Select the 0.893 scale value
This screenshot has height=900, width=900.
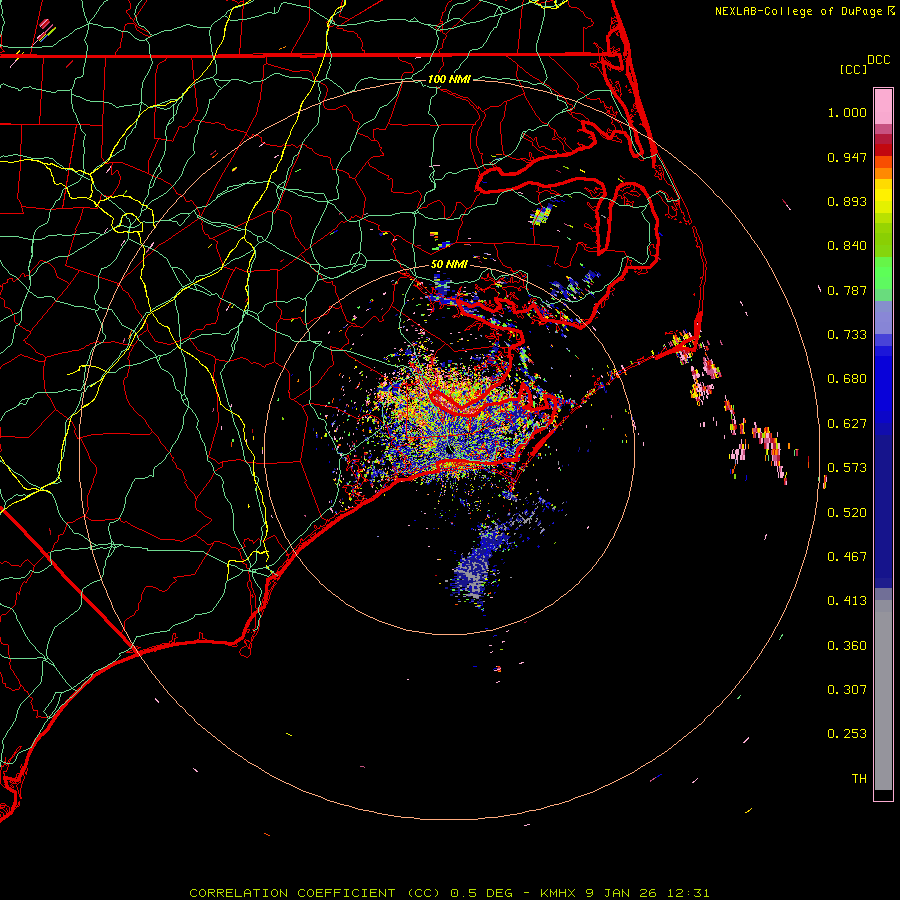point(847,201)
